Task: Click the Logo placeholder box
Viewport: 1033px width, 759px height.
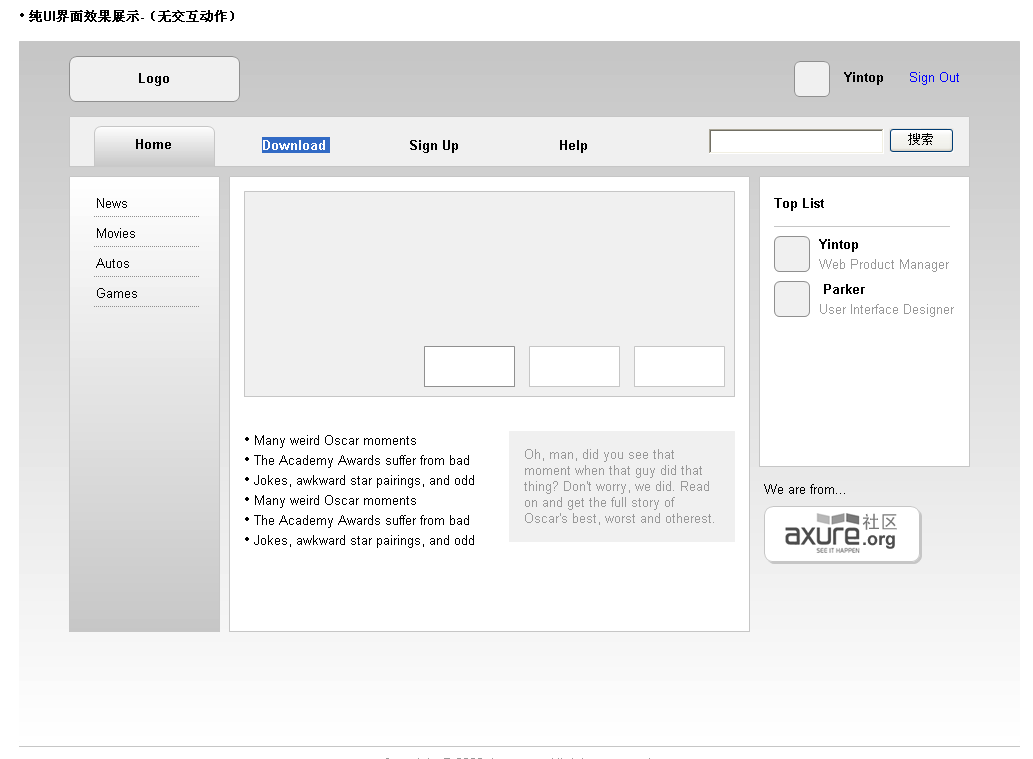Action: pos(154,79)
